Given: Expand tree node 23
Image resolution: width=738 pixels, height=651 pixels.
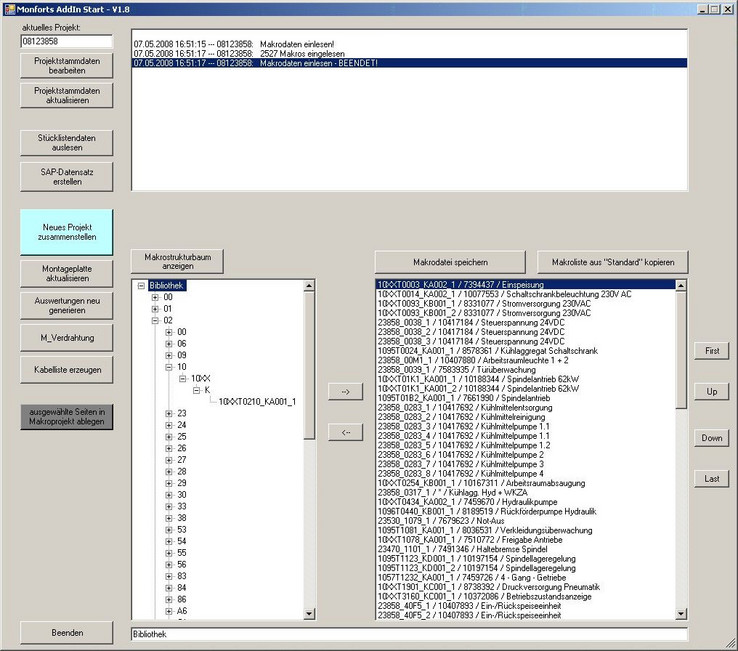Looking at the screenshot, I should [169, 413].
